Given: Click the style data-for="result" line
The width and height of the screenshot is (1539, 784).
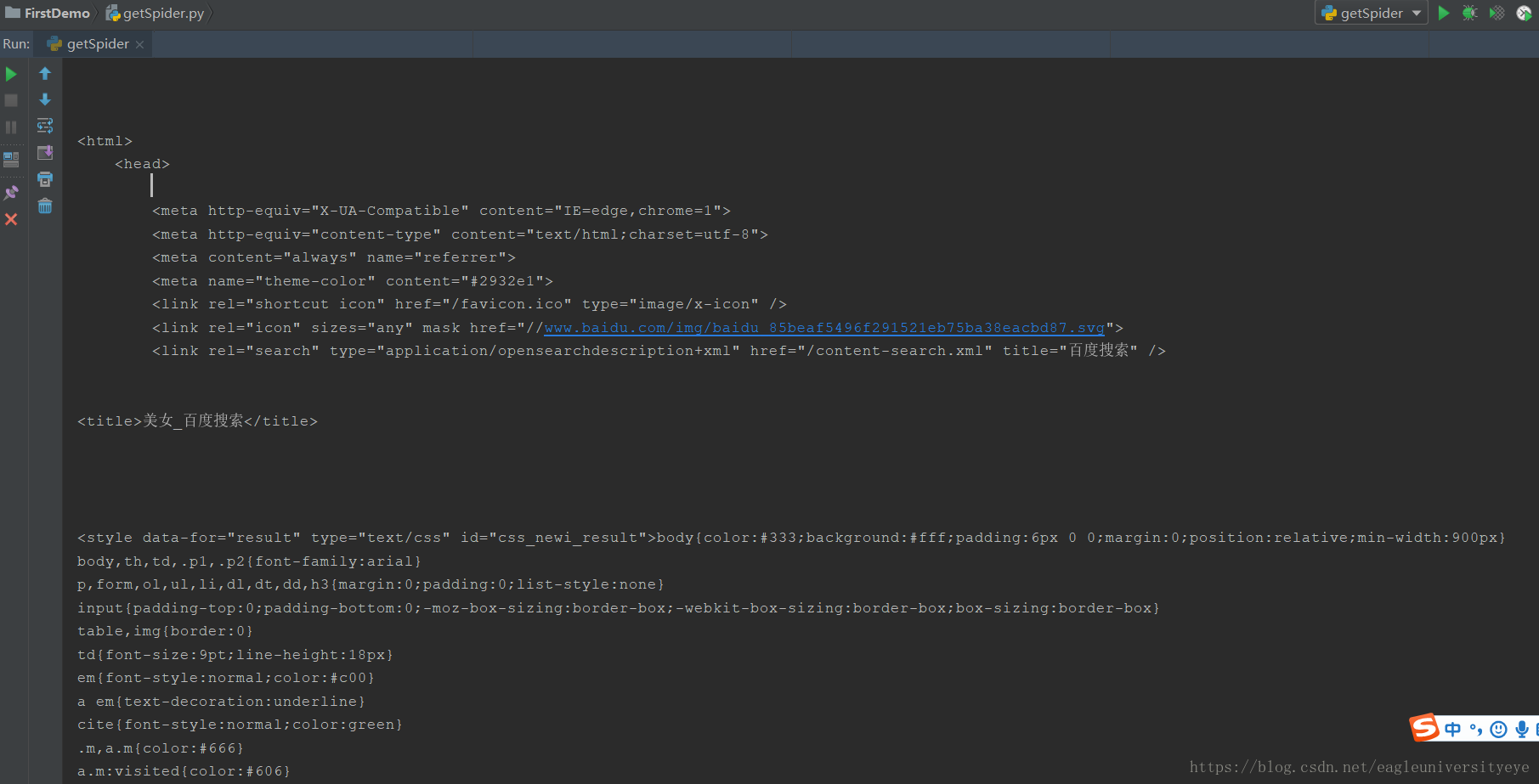Looking at the screenshot, I should point(791,538).
